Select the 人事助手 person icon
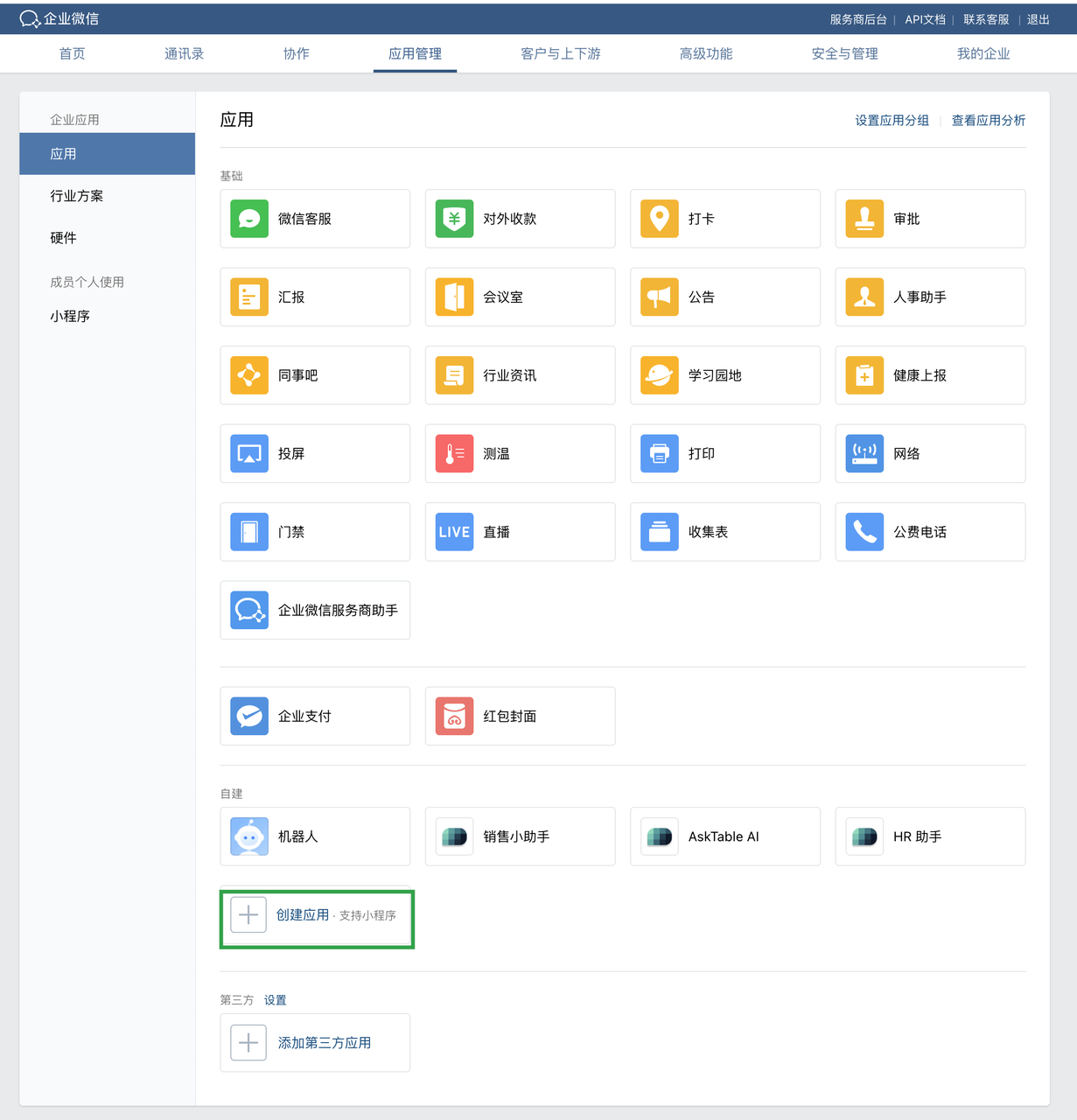 click(864, 297)
